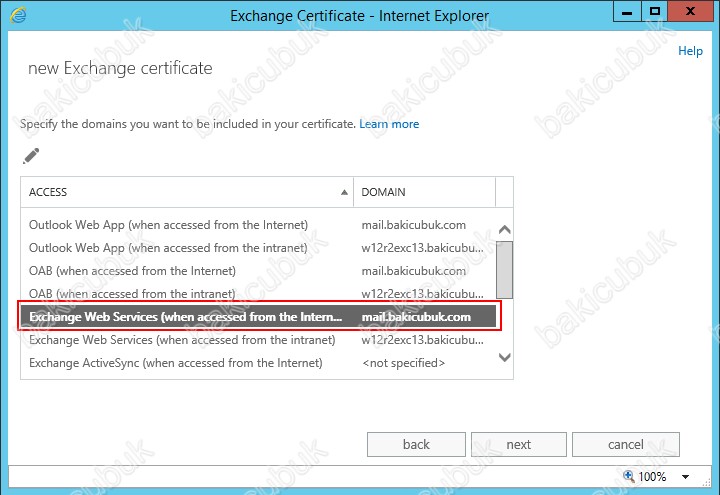Click the next button
This screenshot has width=720, height=495.
pyautogui.click(x=519, y=444)
